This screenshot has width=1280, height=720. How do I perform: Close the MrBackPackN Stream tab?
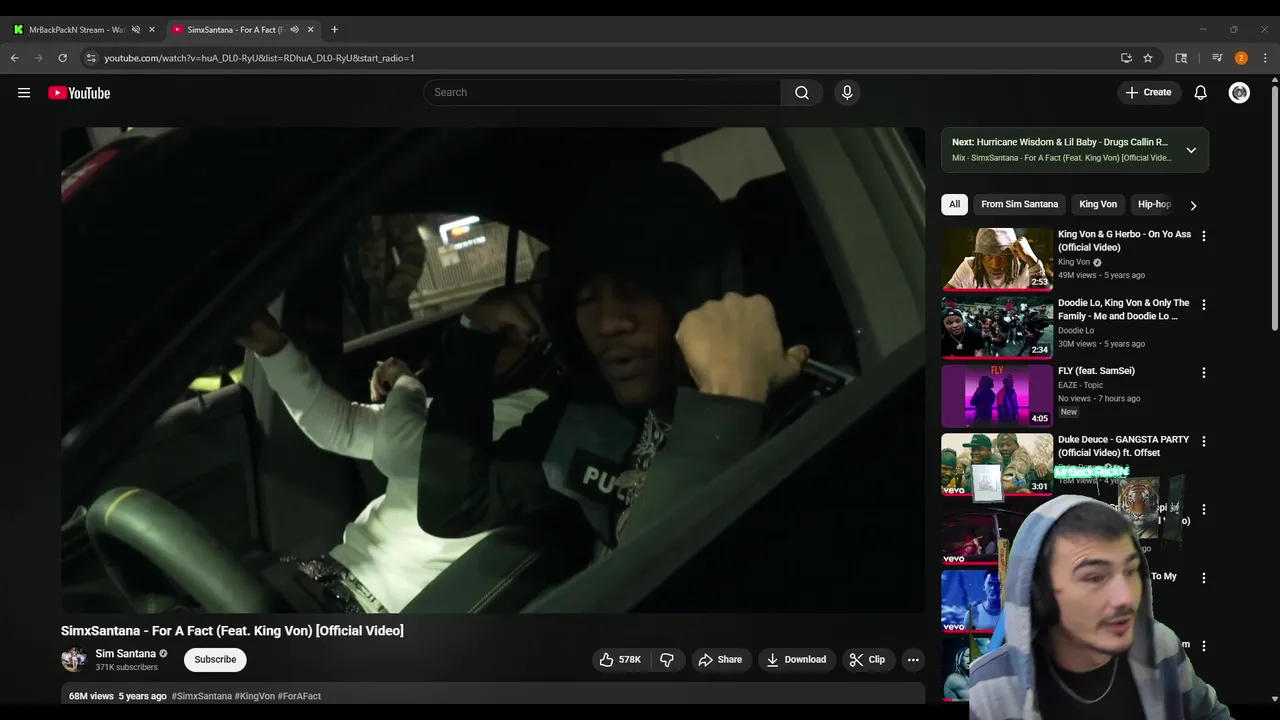point(152,30)
